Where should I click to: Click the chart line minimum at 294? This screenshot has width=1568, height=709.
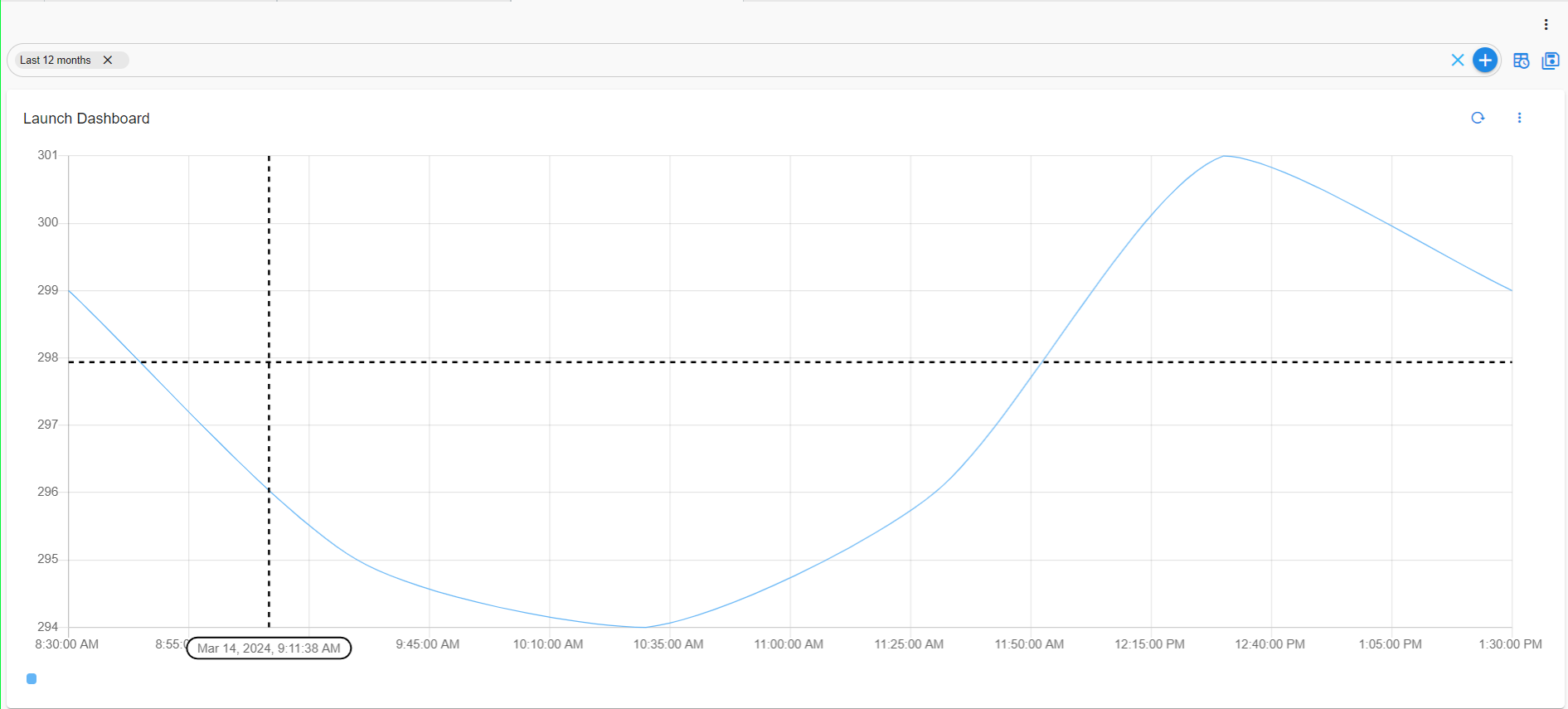[643, 627]
